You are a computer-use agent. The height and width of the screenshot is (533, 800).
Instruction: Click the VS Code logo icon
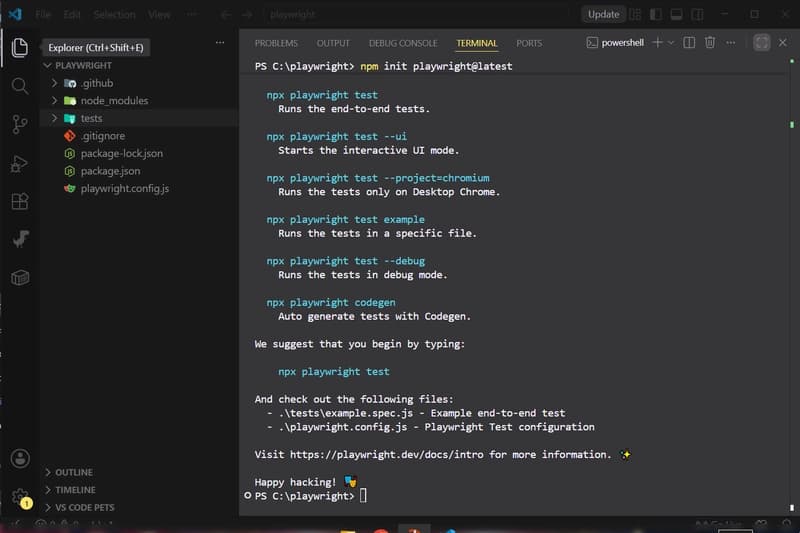14,14
